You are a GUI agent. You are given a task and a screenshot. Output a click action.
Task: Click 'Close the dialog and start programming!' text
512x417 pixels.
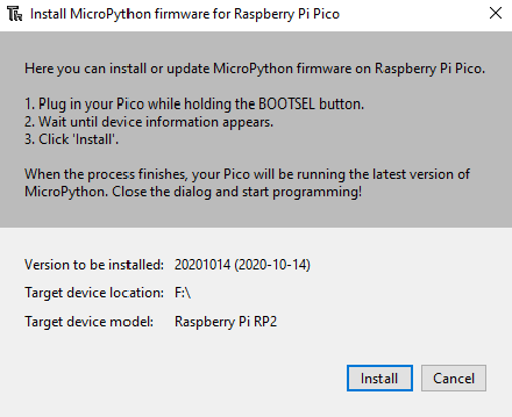click(237, 192)
